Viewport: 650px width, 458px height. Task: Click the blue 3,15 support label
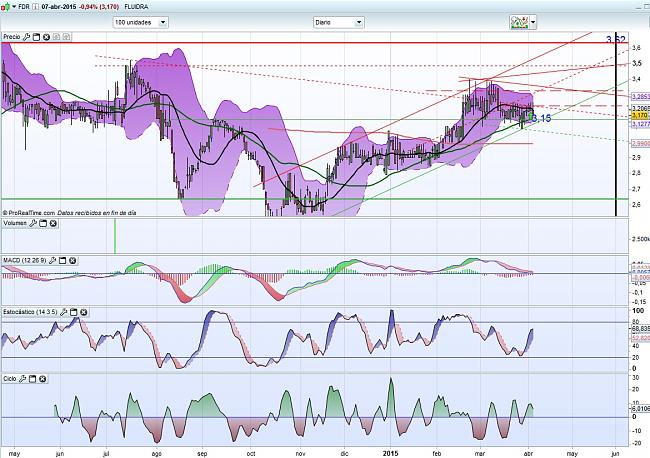click(x=542, y=119)
